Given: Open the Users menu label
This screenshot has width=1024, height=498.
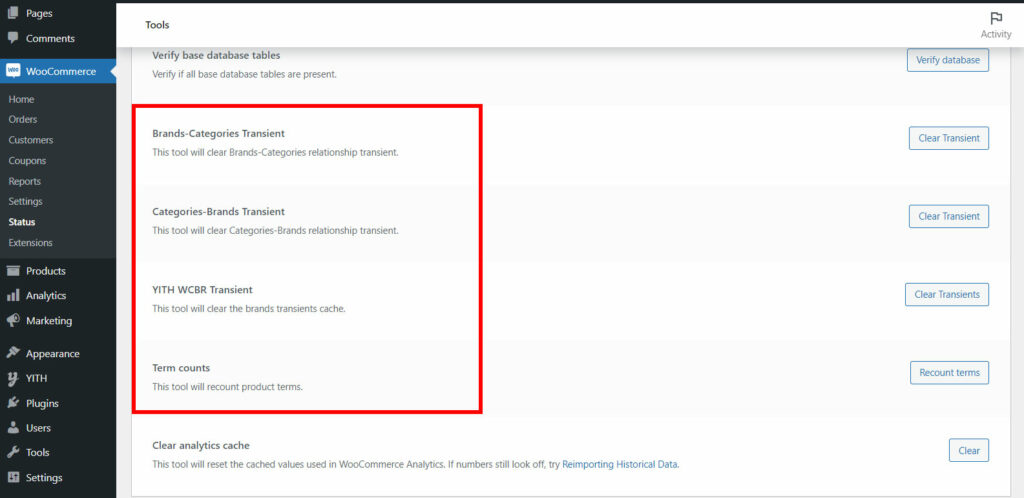Looking at the screenshot, I should pyautogui.click(x=39, y=428).
